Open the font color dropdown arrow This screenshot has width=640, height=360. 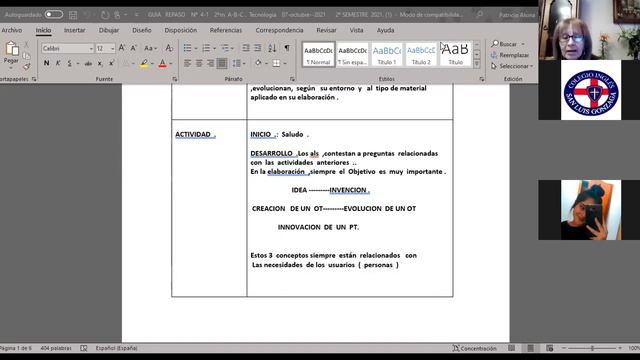tap(171, 64)
